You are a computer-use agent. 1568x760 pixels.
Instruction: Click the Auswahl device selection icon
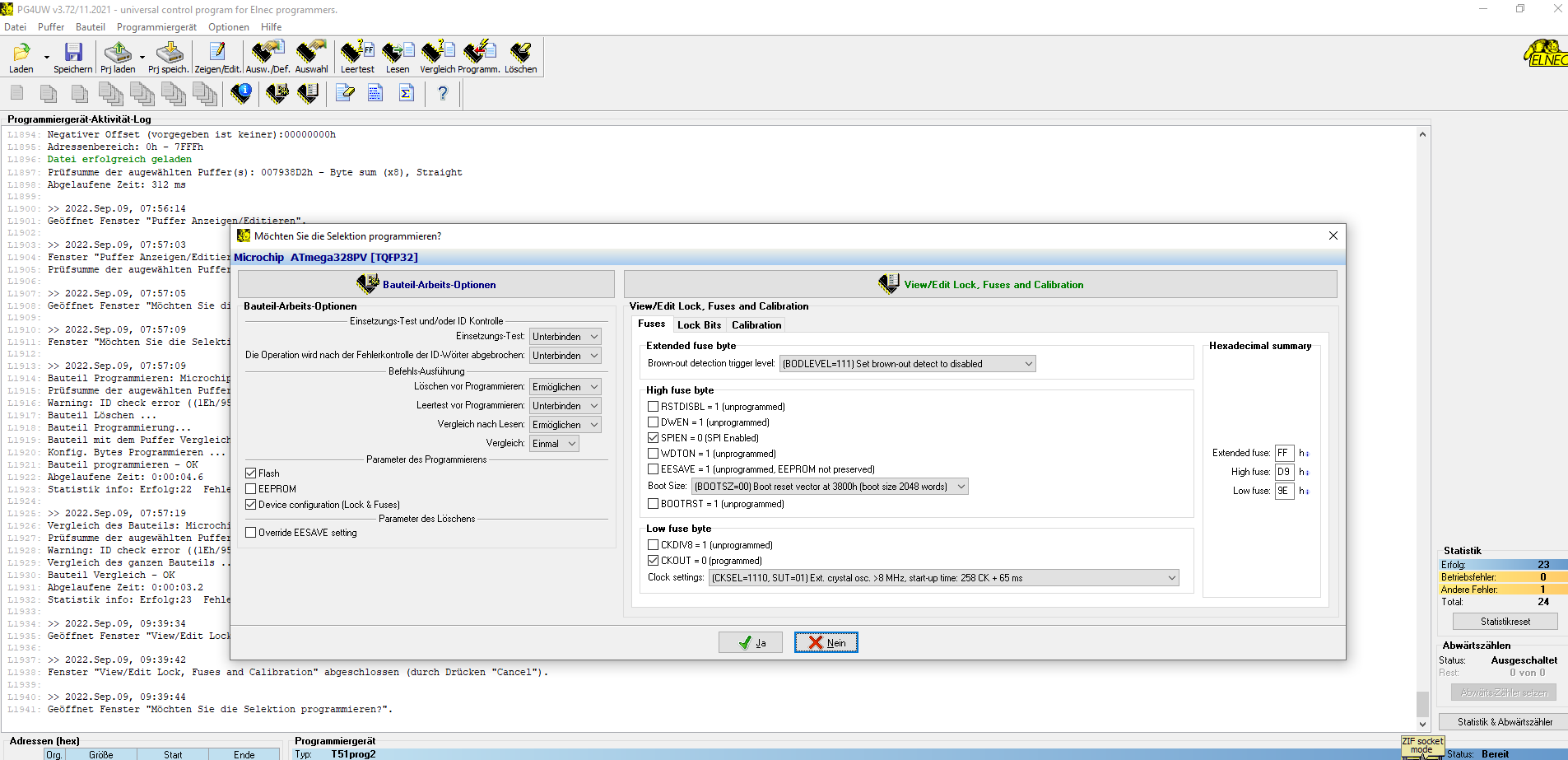[311, 52]
